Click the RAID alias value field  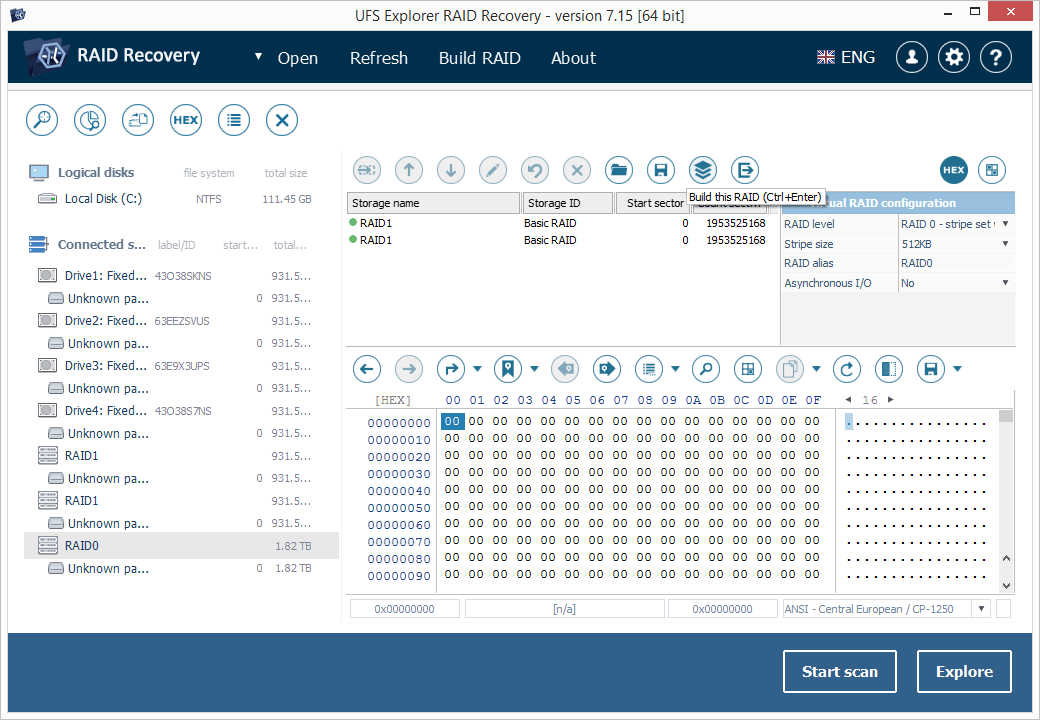coord(956,263)
